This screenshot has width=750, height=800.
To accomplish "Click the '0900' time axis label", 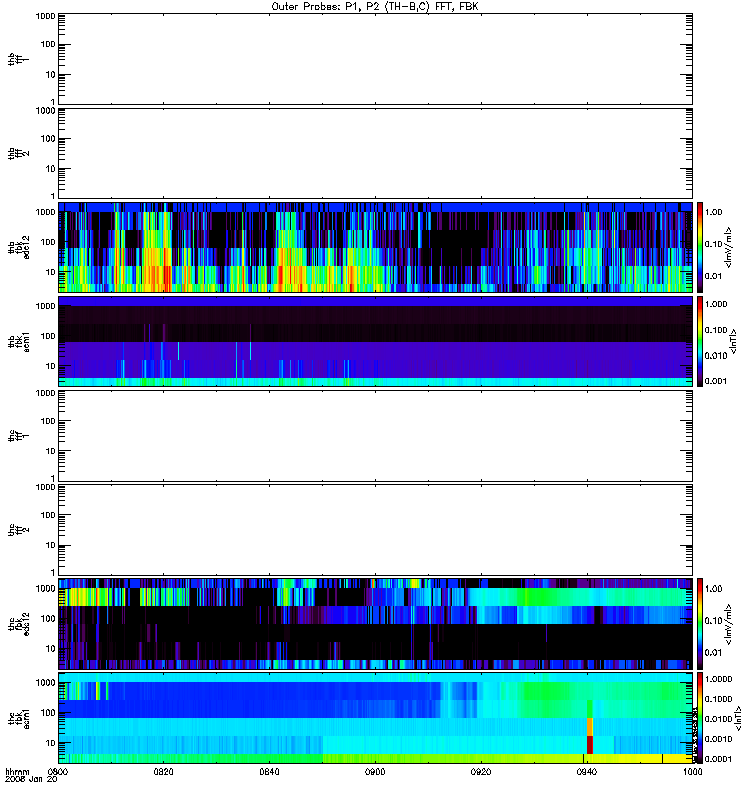I will pos(375,771).
